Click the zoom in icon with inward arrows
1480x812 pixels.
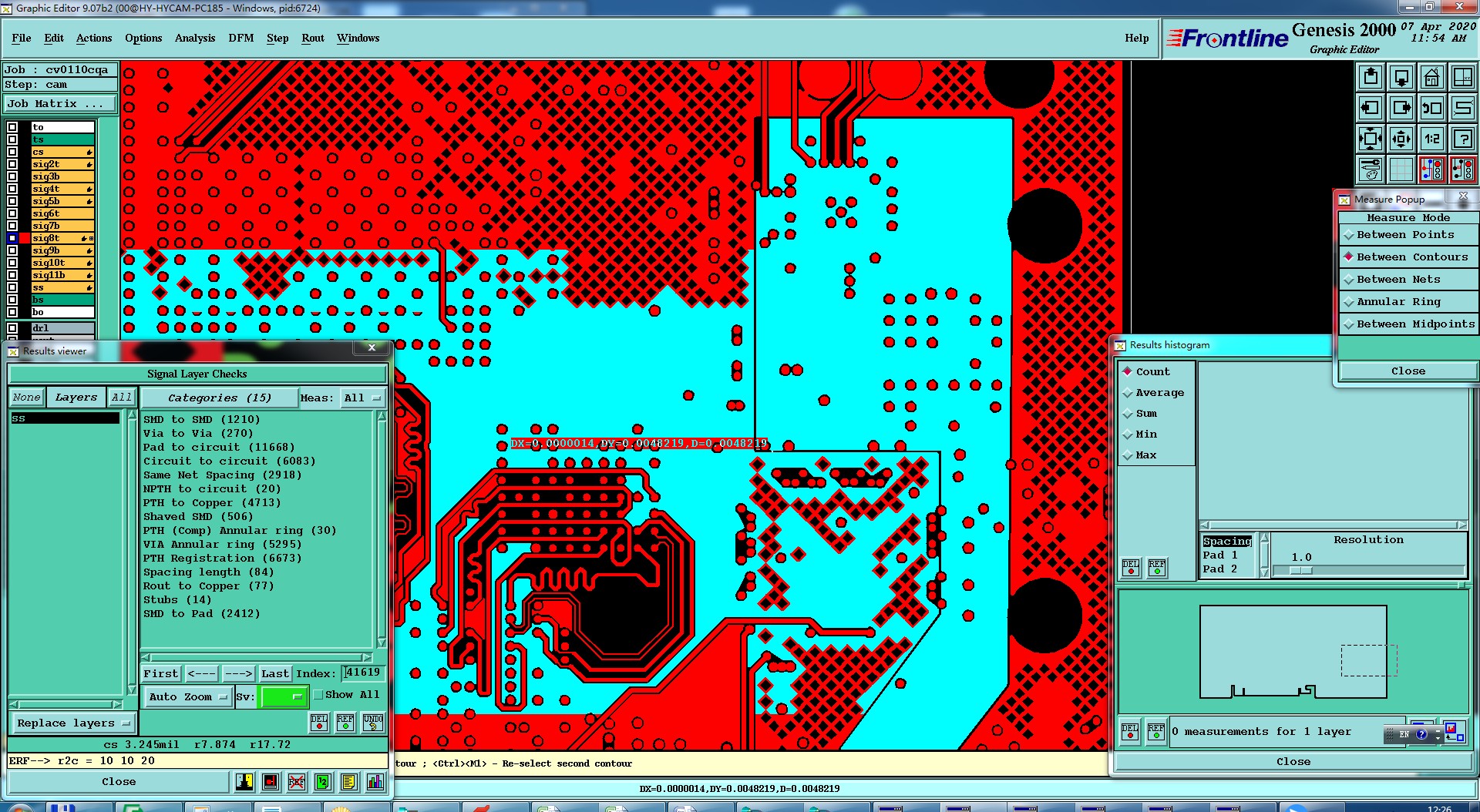point(1371,139)
